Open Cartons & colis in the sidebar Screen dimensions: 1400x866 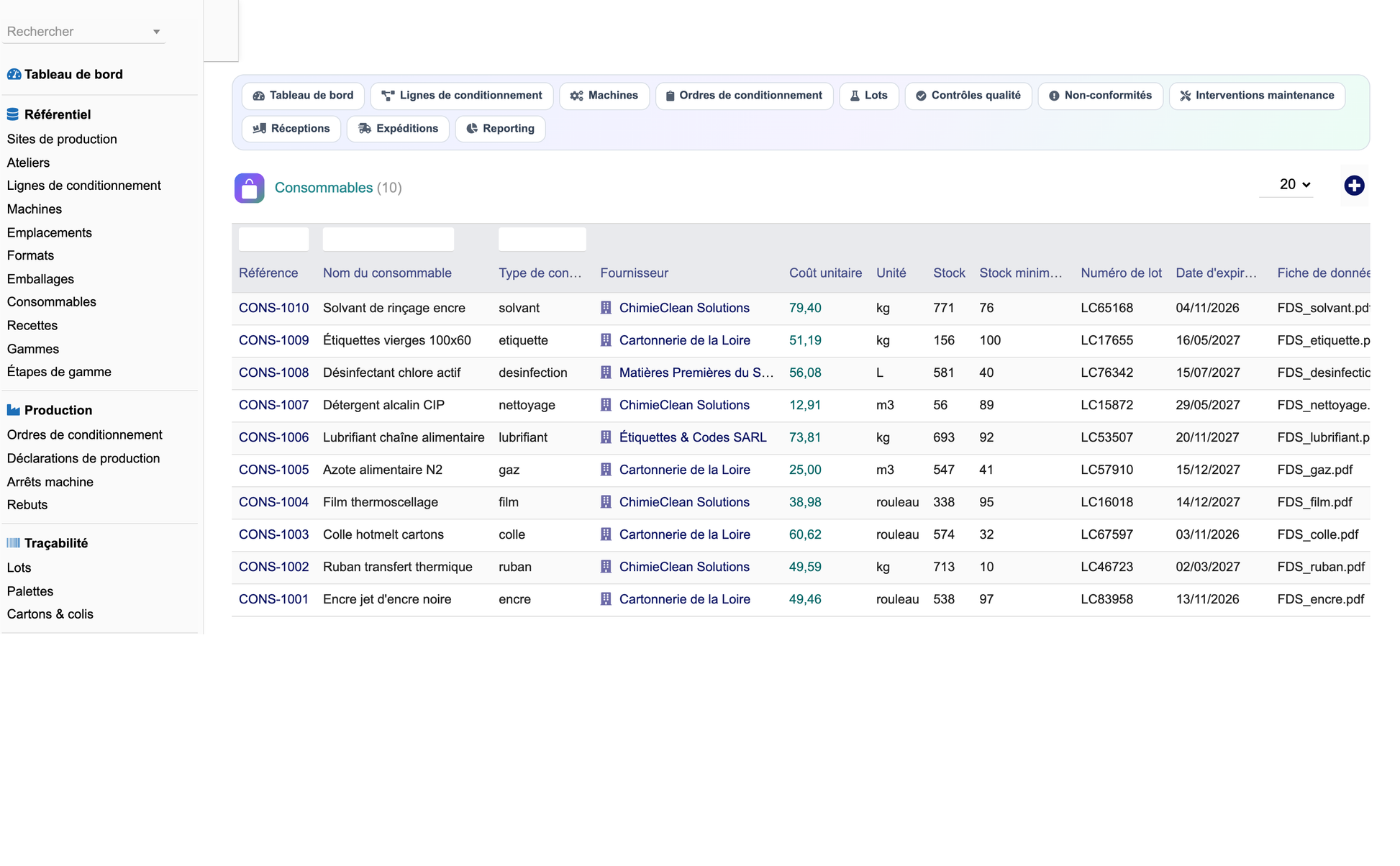click(x=50, y=614)
